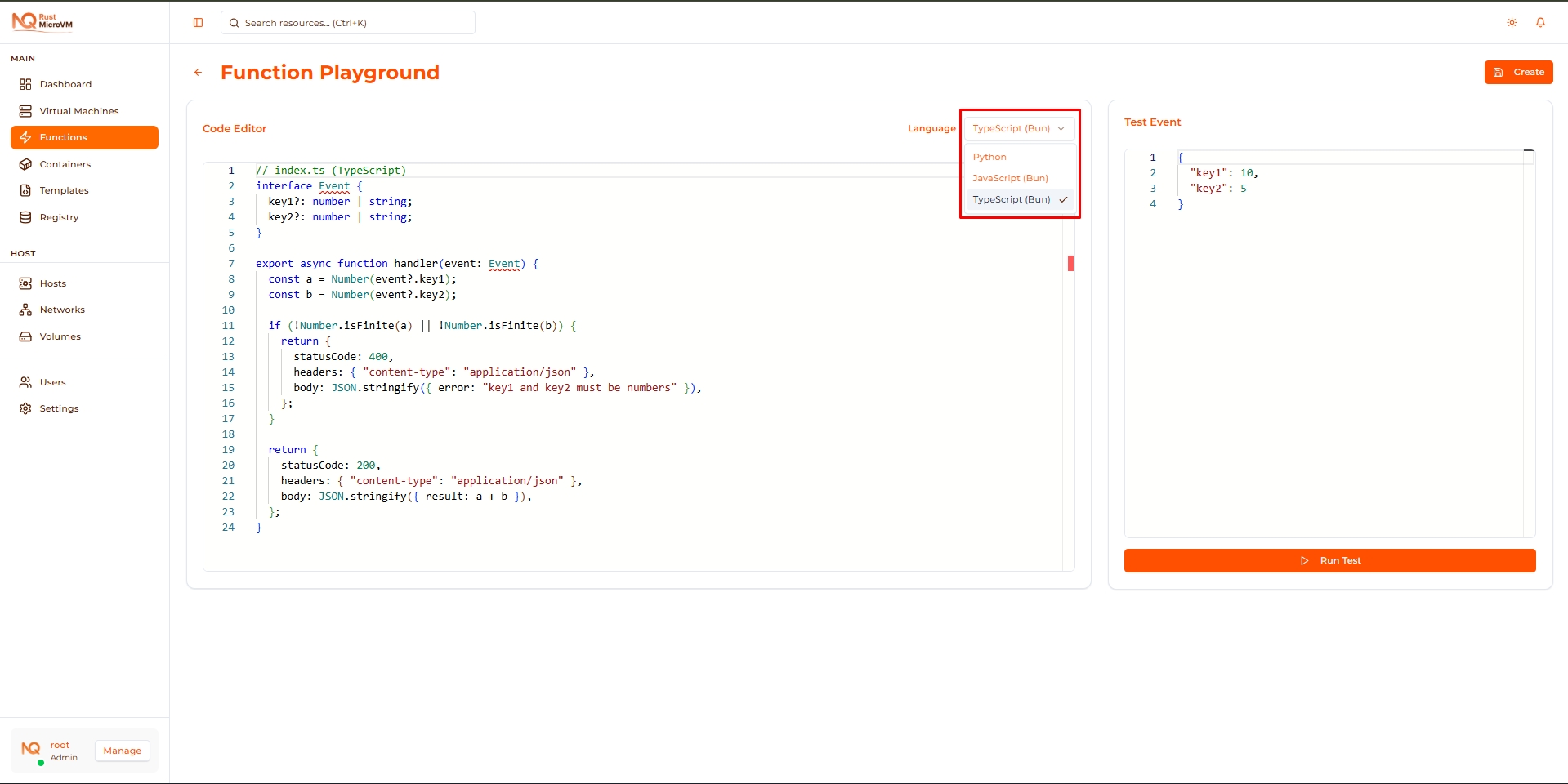Open the Networks page

tap(62, 310)
